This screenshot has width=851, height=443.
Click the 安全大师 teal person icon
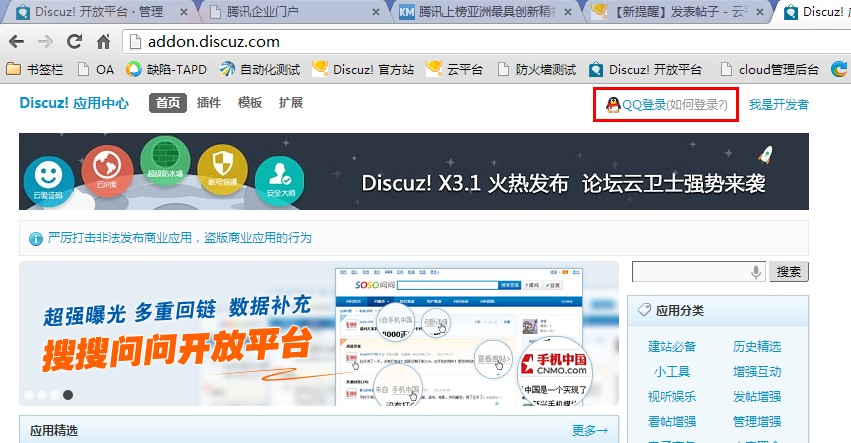280,181
